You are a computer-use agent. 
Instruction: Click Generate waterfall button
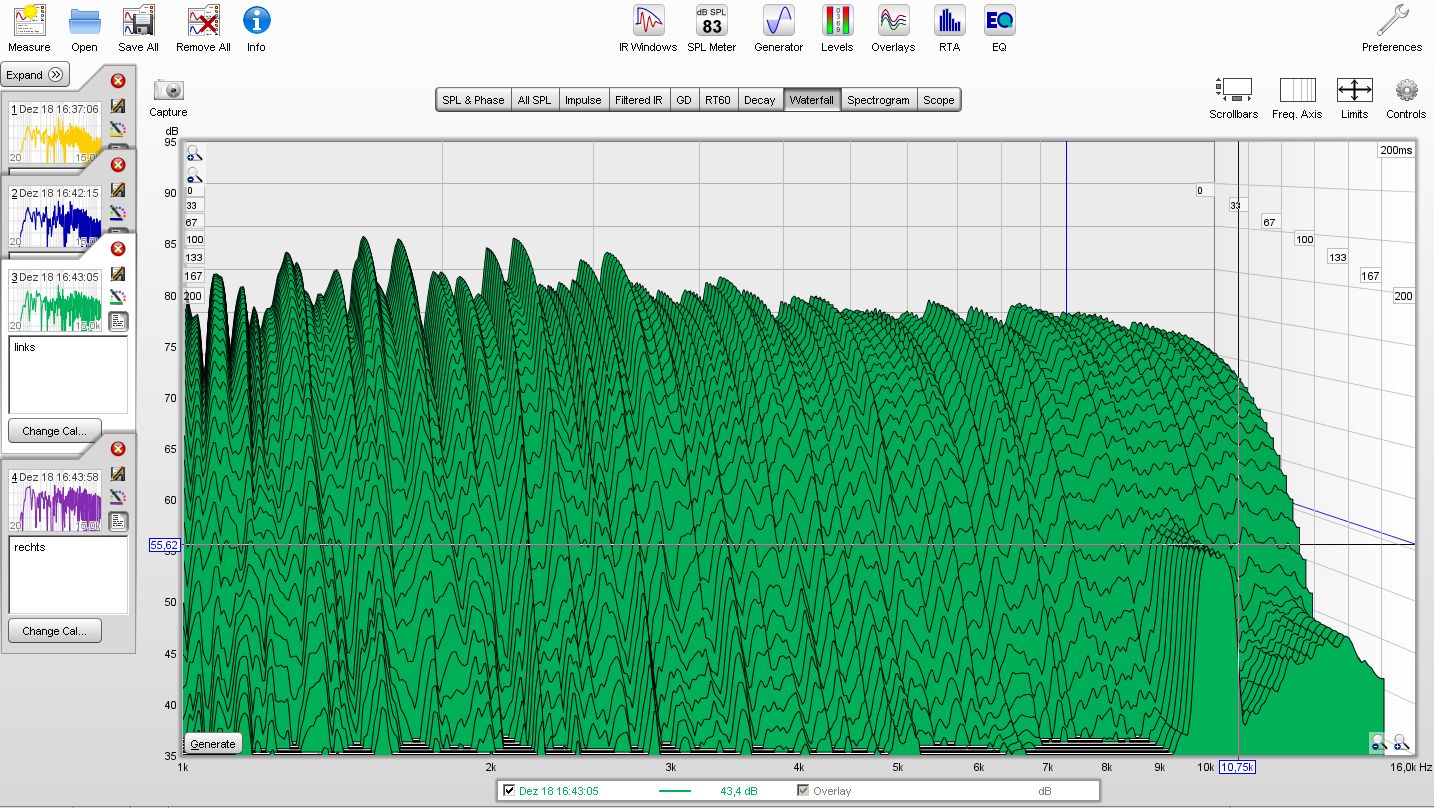213,744
